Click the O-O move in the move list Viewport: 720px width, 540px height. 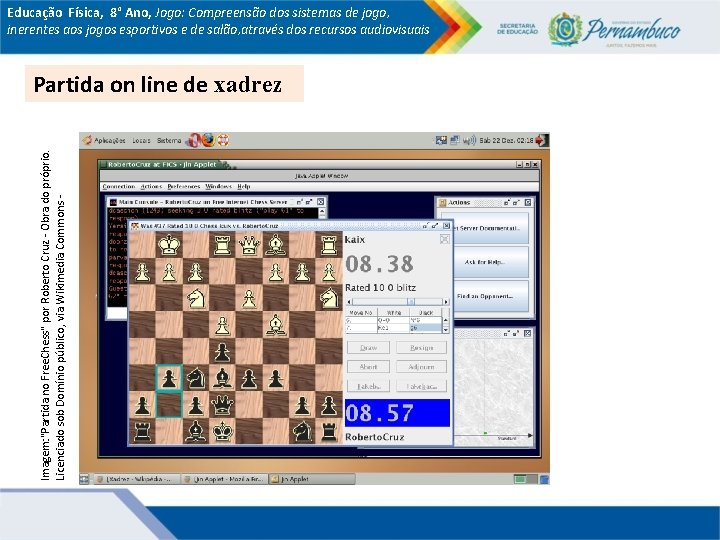[393, 321]
